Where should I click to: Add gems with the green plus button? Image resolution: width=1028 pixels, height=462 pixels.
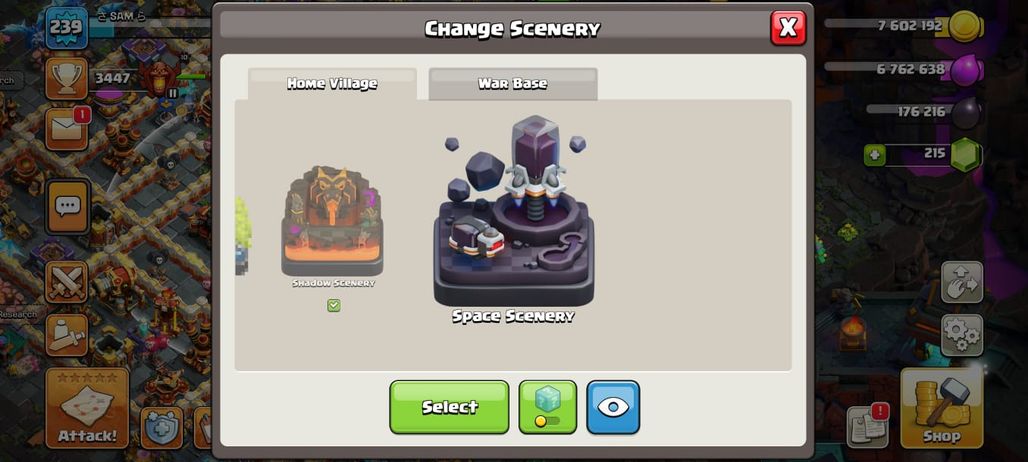tap(875, 155)
